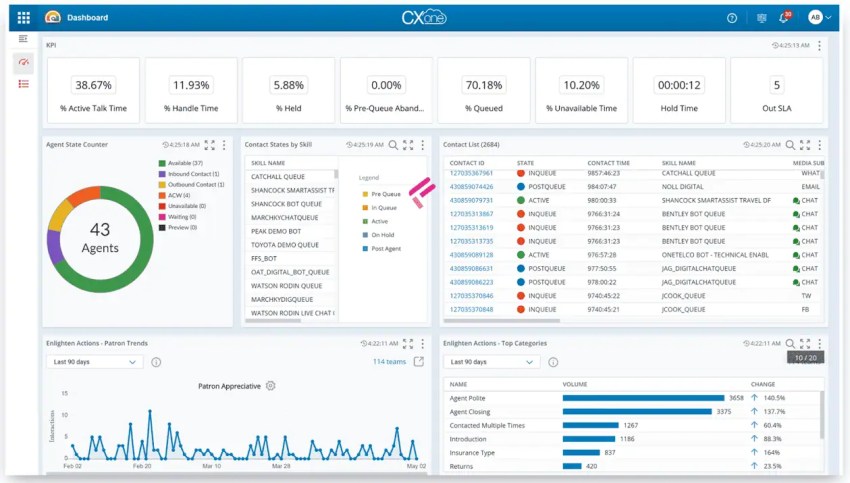Click the help question mark icon
The height and width of the screenshot is (483, 850).
point(732,18)
